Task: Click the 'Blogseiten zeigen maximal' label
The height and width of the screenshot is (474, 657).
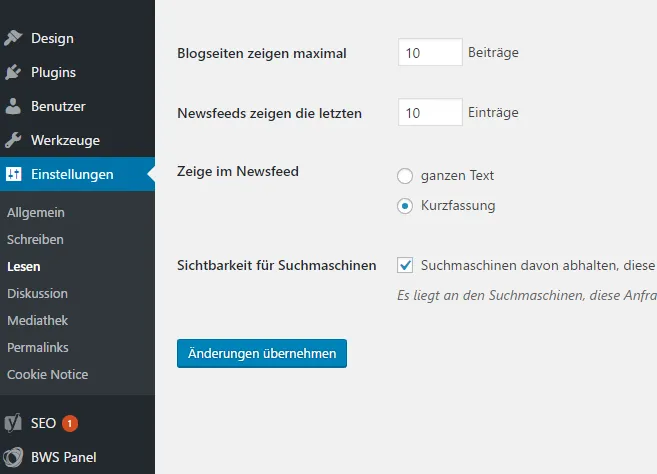Action: tap(261, 53)
